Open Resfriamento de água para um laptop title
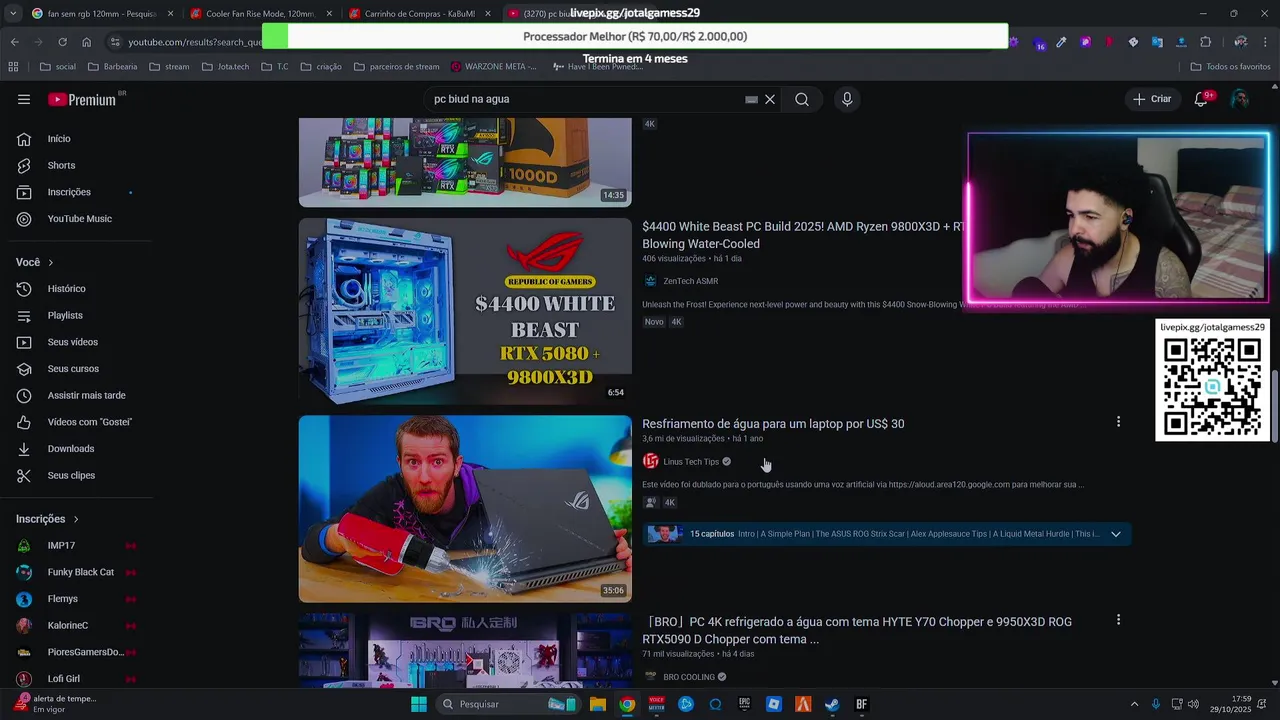Viewport: 1280px width, 720px height. pos(773,424)
